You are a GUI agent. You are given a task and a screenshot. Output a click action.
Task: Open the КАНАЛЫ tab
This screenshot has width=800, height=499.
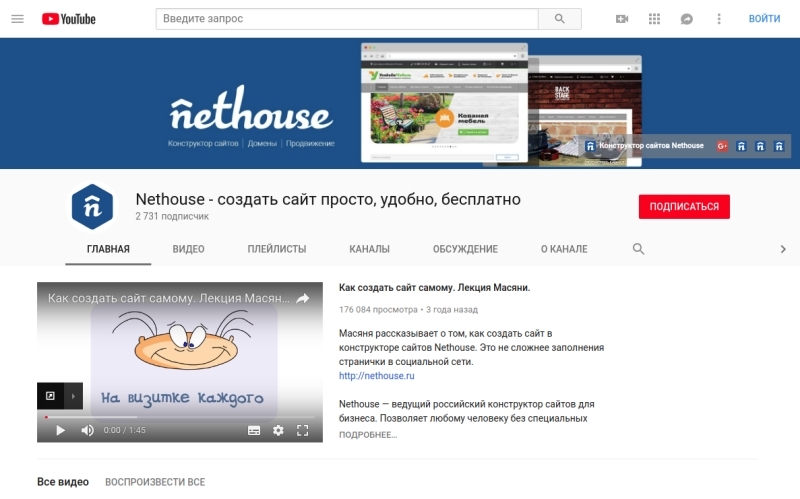[369, 249]
